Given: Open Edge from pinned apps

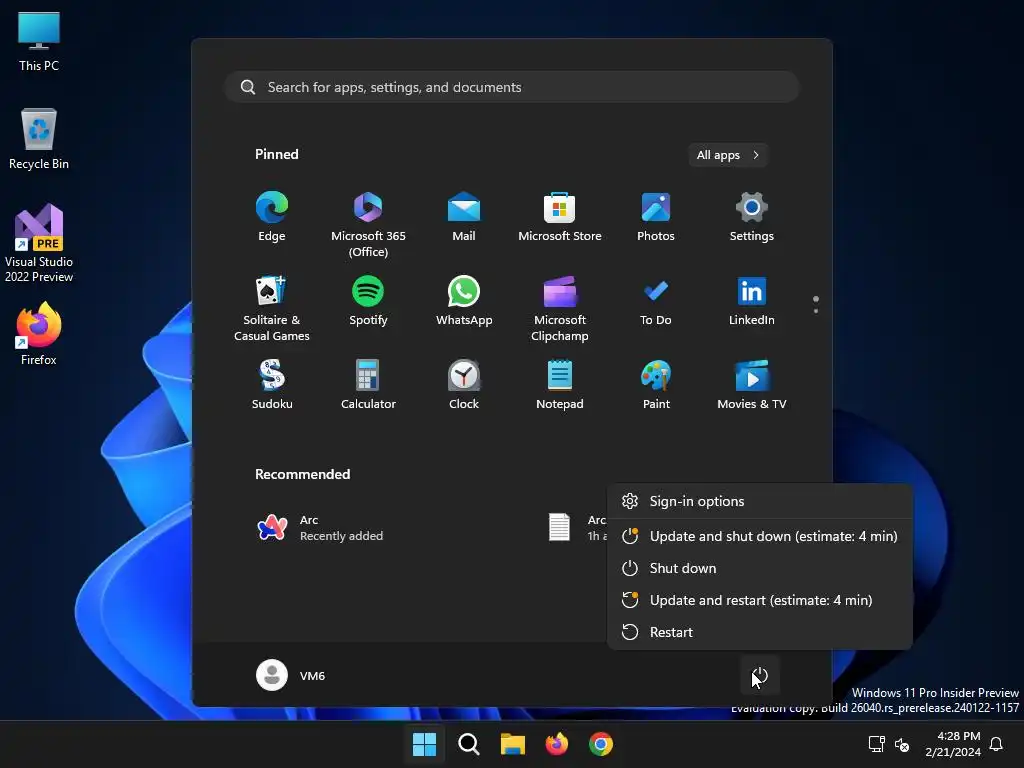Looking at the screenshot, I should pos(272,217).
